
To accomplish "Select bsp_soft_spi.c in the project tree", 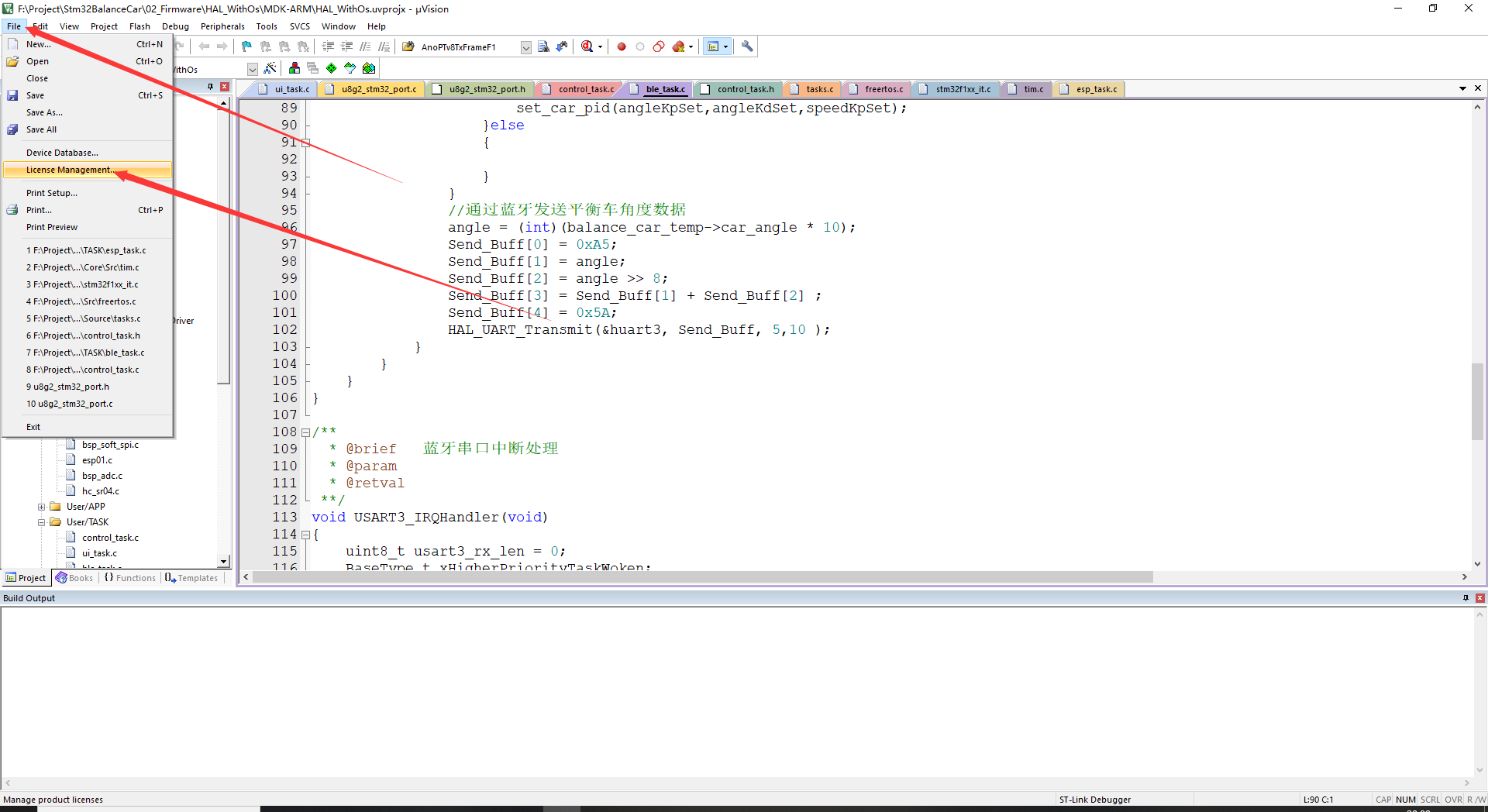I will [x=110, y=445].
